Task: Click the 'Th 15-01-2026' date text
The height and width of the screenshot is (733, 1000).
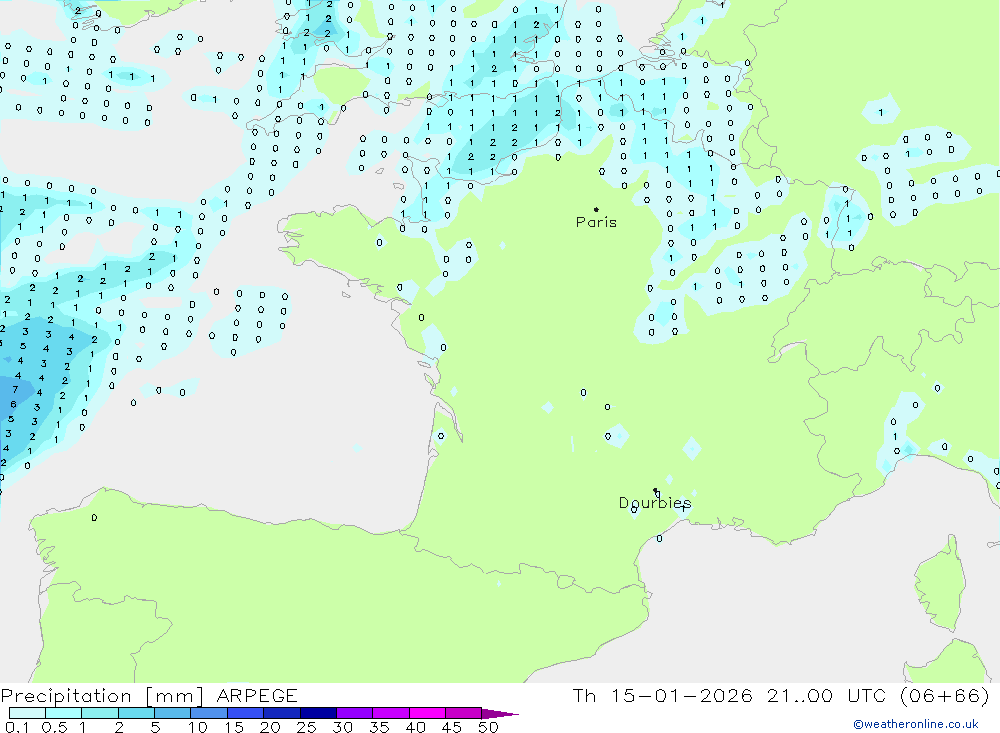Action: pyautogui.click(x=662, y=695)
